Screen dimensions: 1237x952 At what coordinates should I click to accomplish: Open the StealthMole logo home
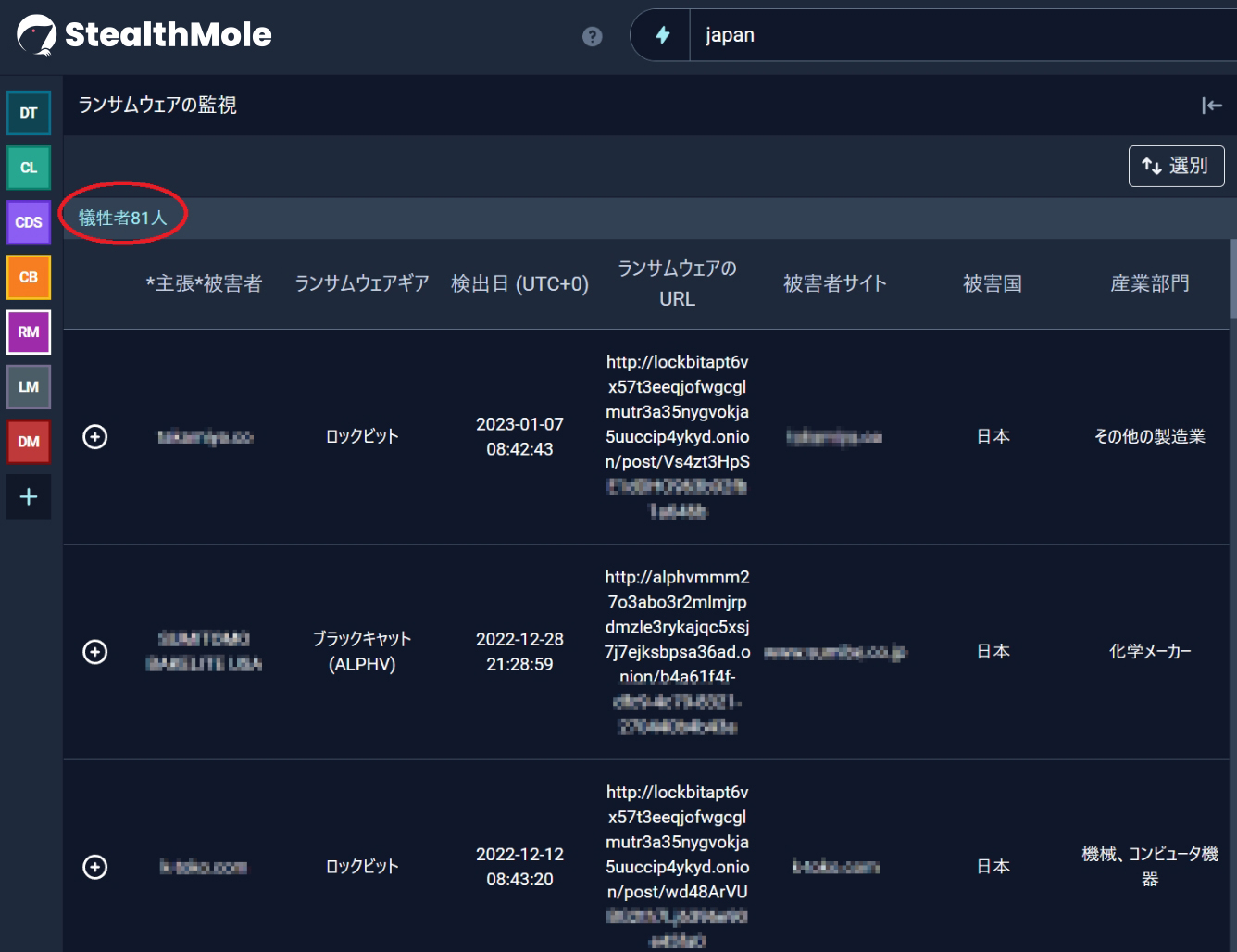[x=144, y=35]
